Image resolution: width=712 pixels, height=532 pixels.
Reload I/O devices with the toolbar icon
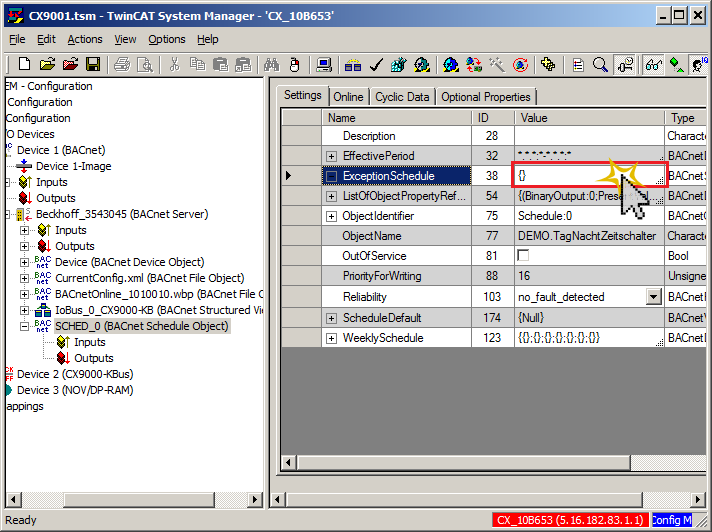(x=474, y=65)
